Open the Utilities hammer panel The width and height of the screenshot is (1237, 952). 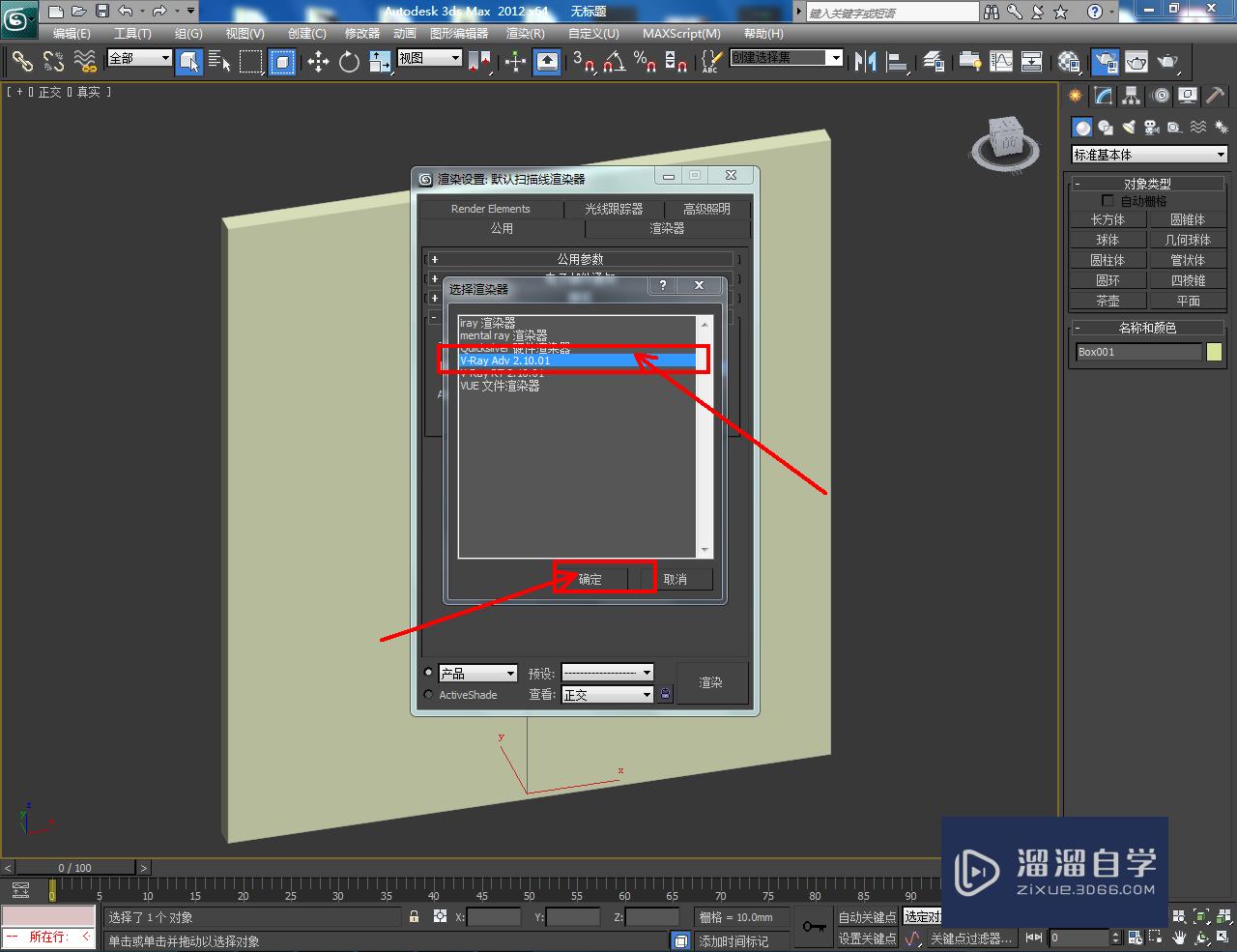(x=1216, y=96)
